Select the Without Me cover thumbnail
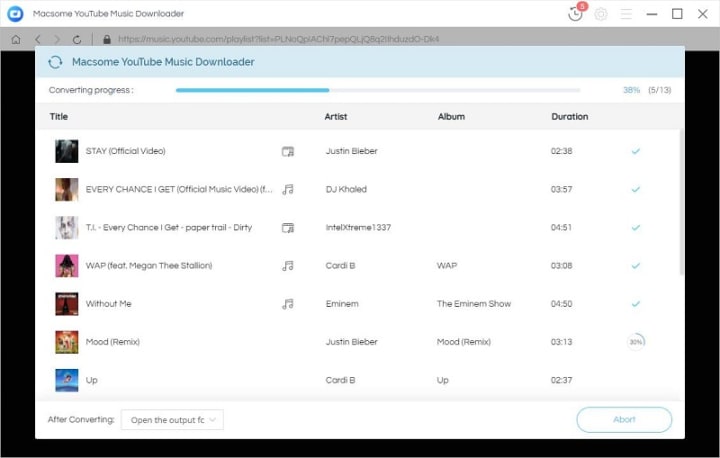720x458 pixels. click(x=67, y=304)
